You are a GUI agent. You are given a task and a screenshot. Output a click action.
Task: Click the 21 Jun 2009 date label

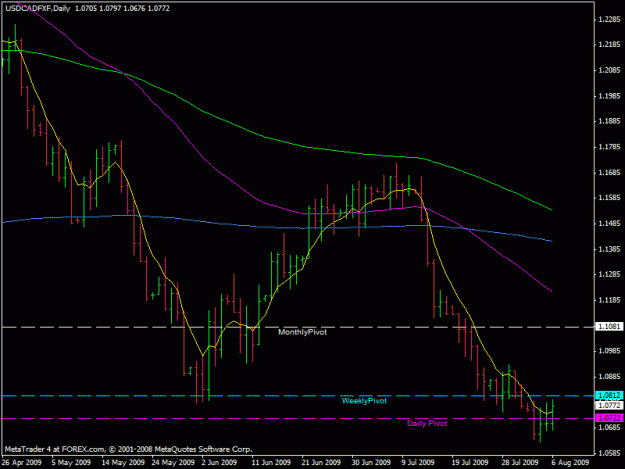pos(321,463)
